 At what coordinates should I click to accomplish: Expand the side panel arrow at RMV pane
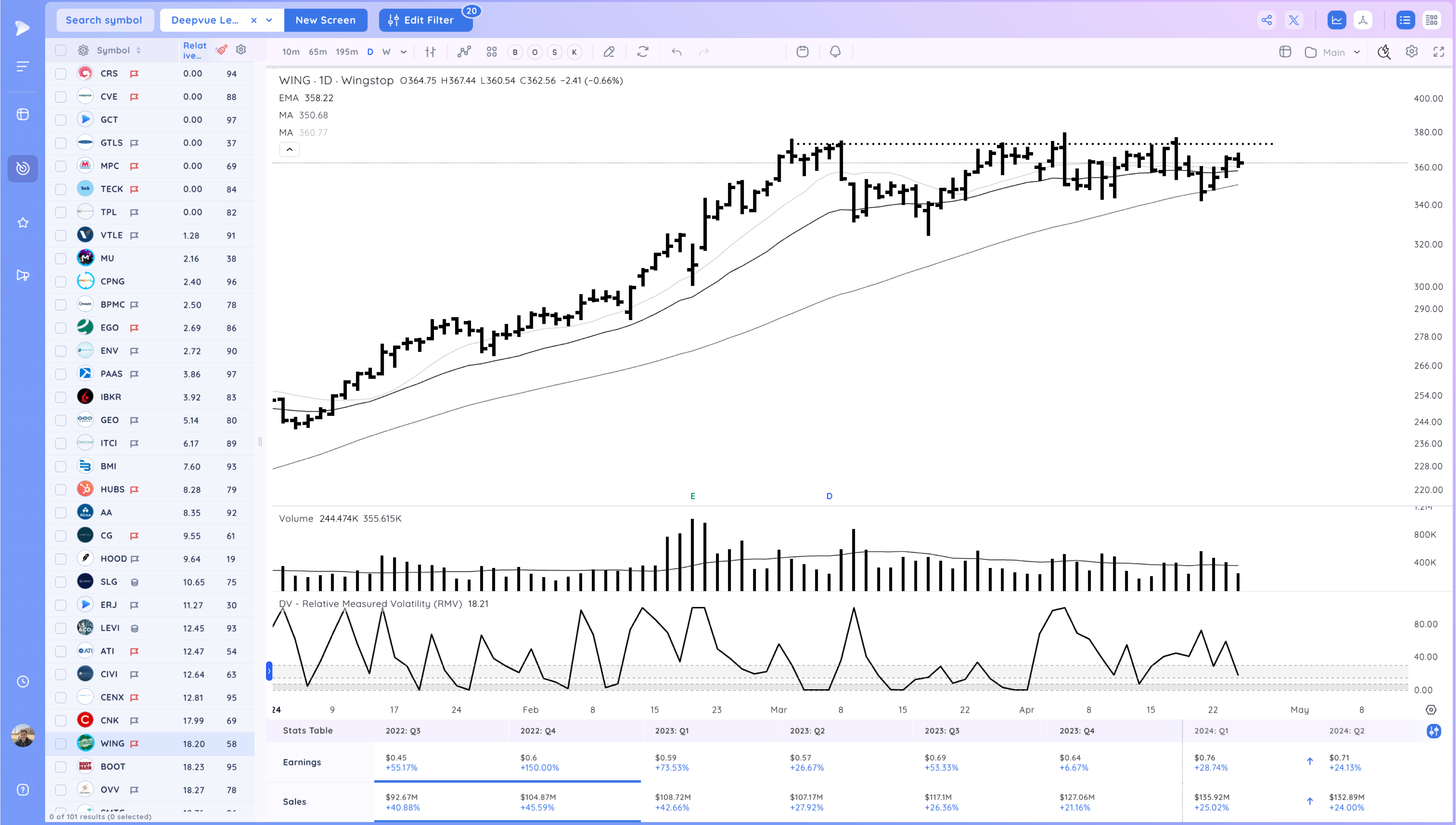tap(269, 671)
